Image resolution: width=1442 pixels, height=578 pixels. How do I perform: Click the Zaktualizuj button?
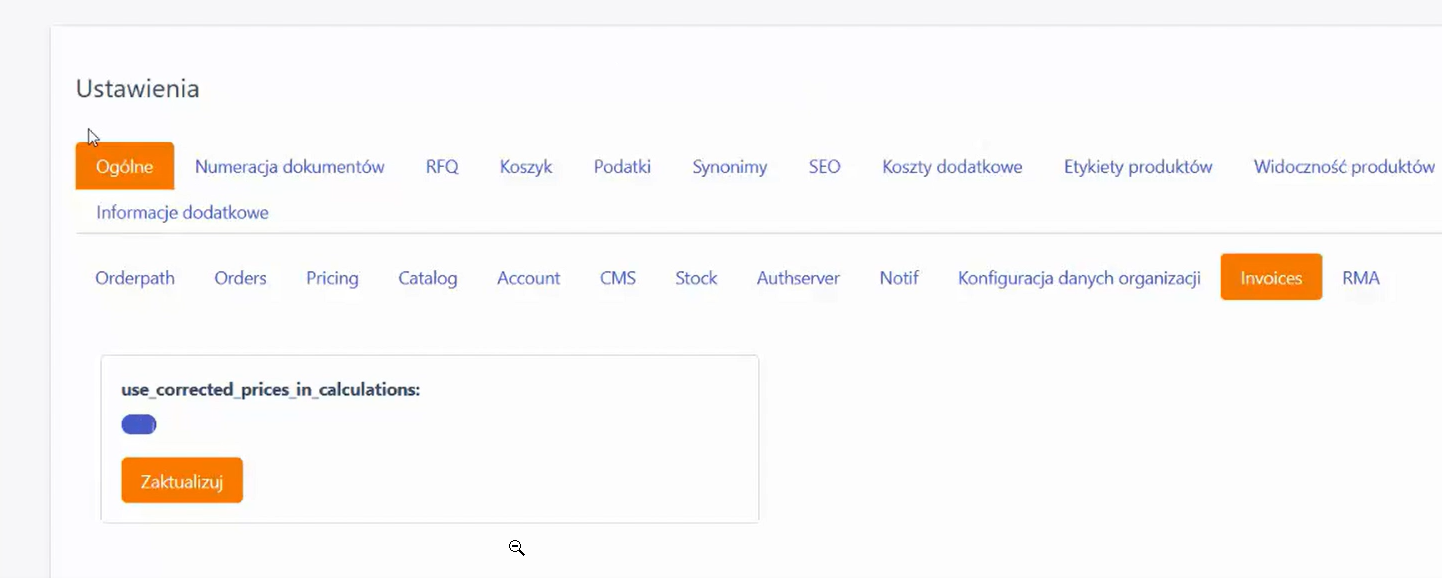[x=182, y=481]
